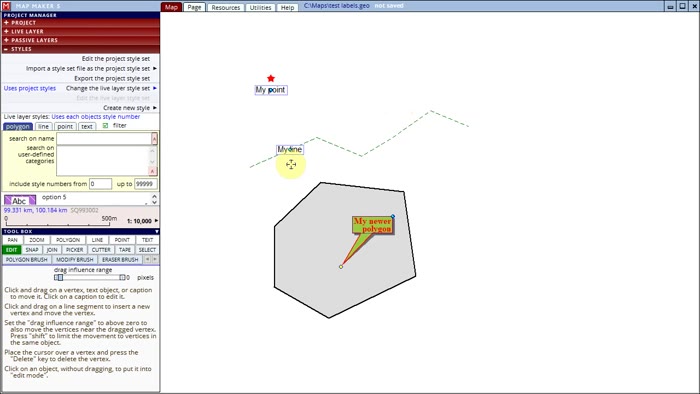The height and width of the screenshot is (394, 700).
Task: Click the purple Abc style preview
Action: [20, 200]
